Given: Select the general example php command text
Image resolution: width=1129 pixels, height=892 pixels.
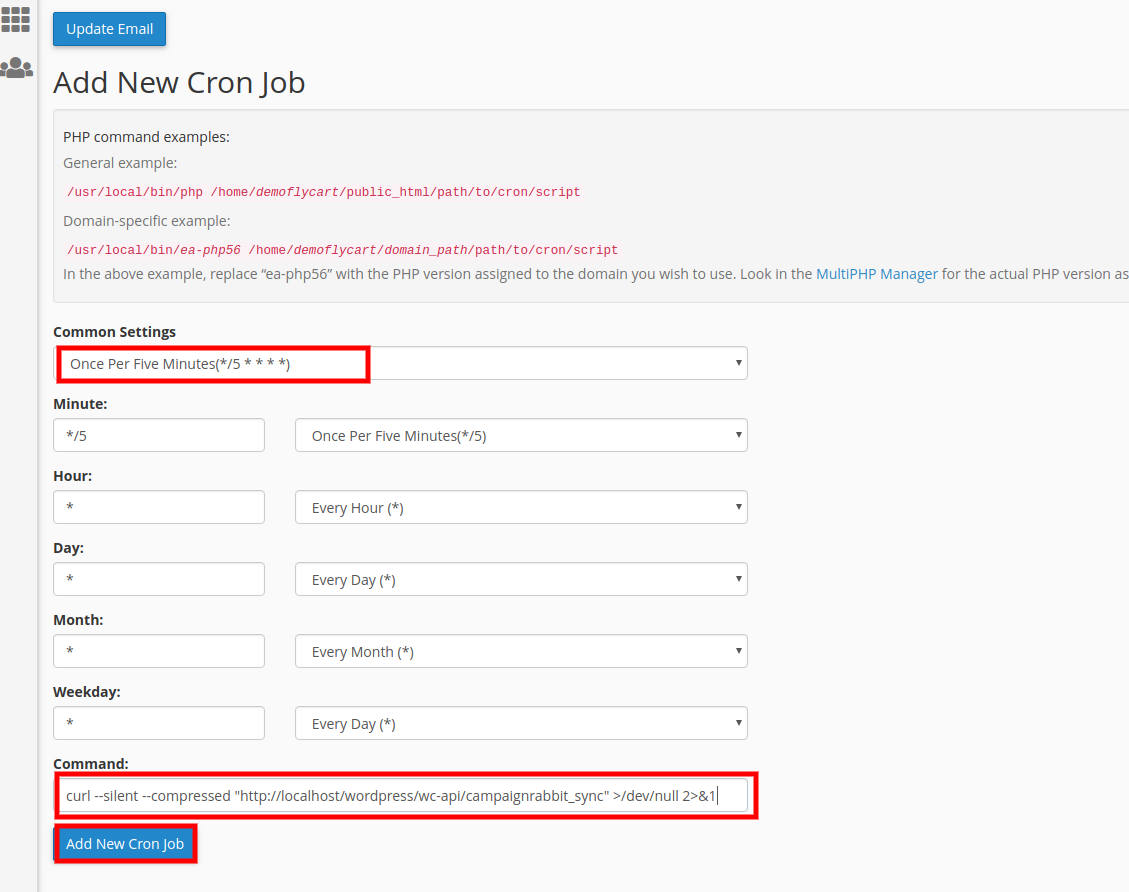Looking at the screenshot, I should [x=323, y=192].
